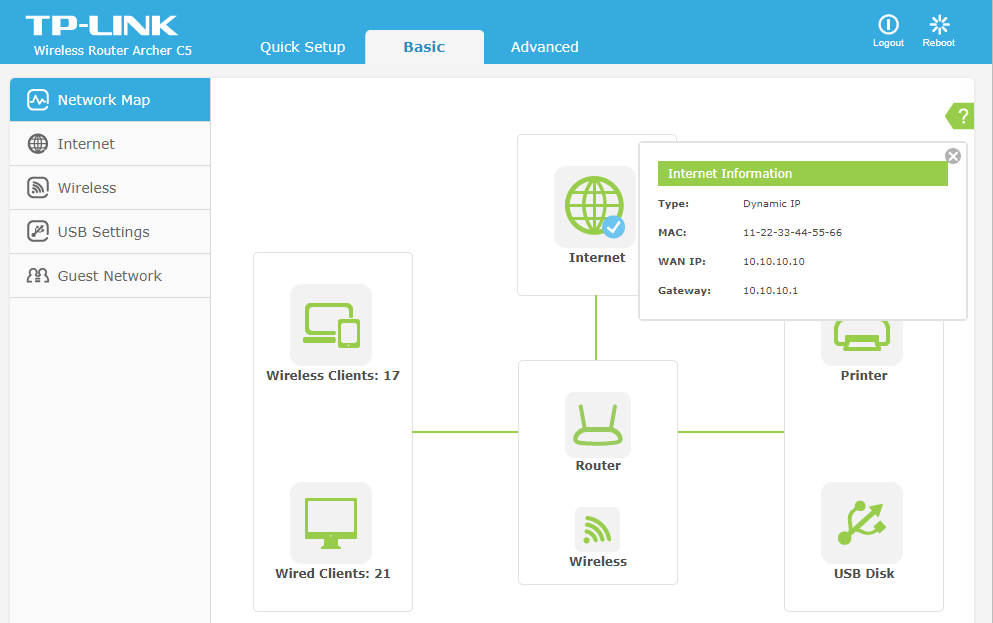Viewport: 993px width, 623px height.
Task: Click the Wireless Clients devices icon
Action: point(331,324)
